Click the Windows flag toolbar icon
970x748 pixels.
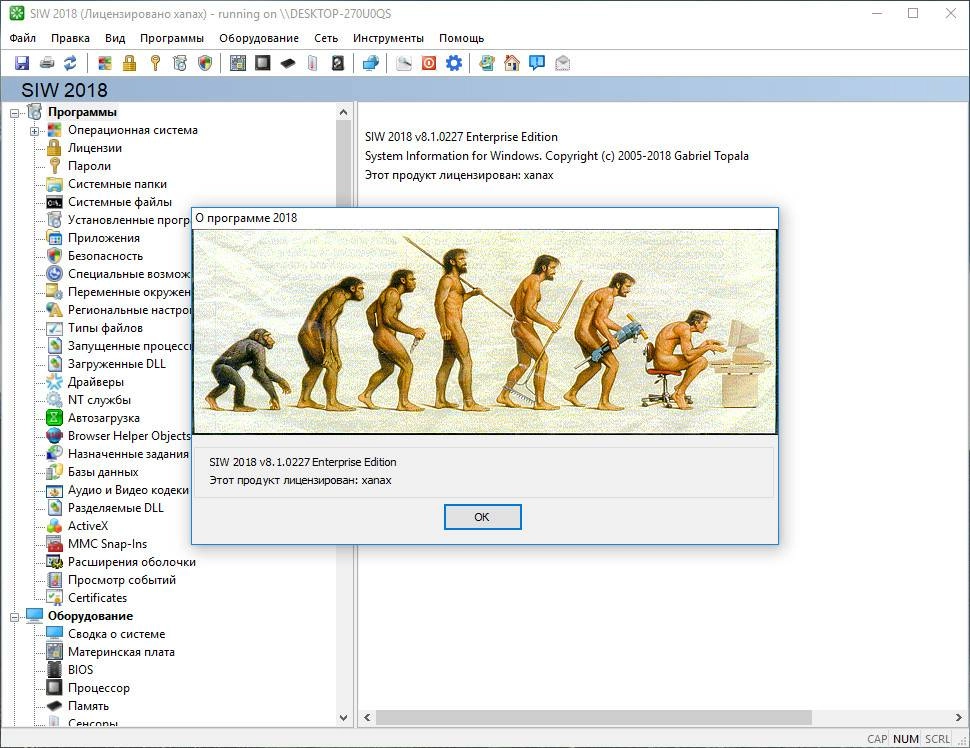click(x=105, y=62)
